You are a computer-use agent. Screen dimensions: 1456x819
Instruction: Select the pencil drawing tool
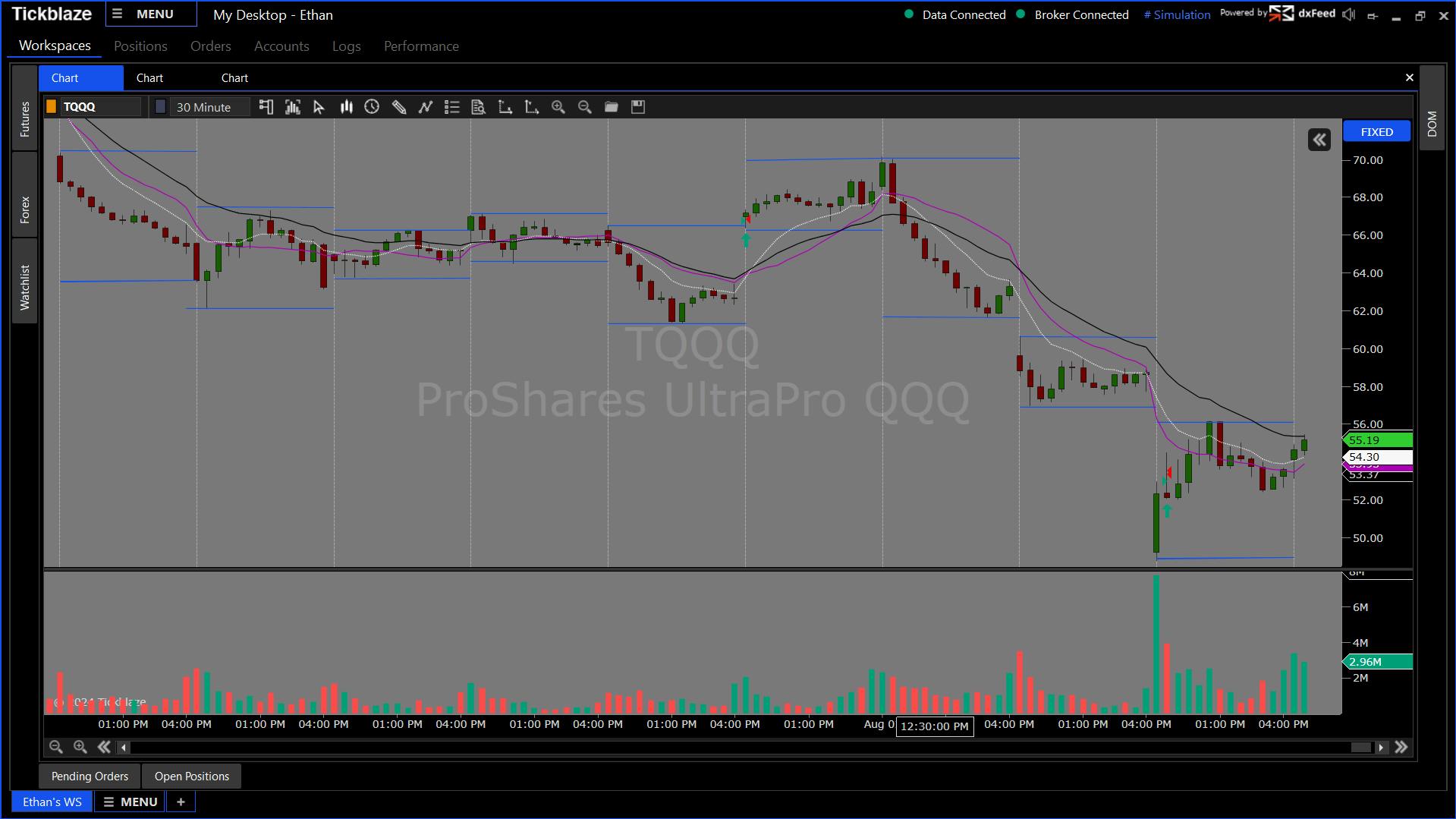point(398,107)
